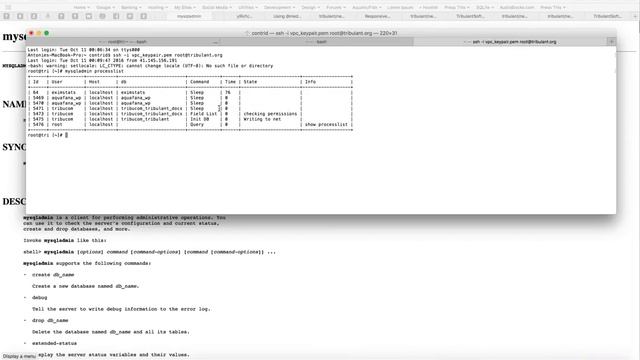Minimize the terminal with yellow button
Screen dimensions: 640x360
click(39, 33)
